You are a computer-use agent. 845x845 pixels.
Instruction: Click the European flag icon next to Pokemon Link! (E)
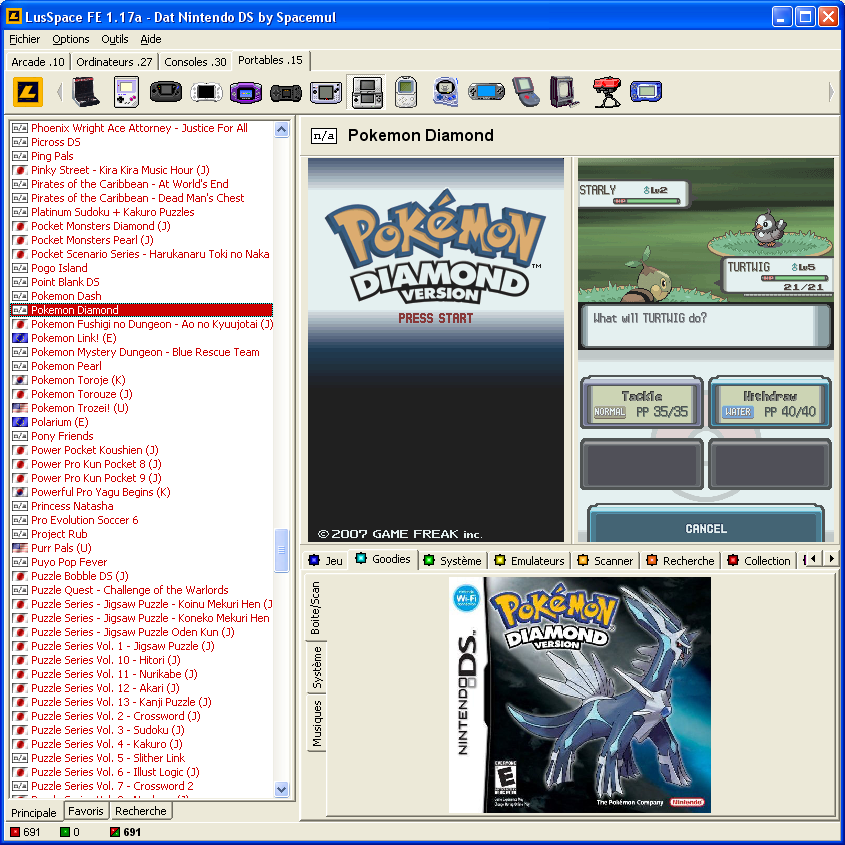(x=20, y=338)
